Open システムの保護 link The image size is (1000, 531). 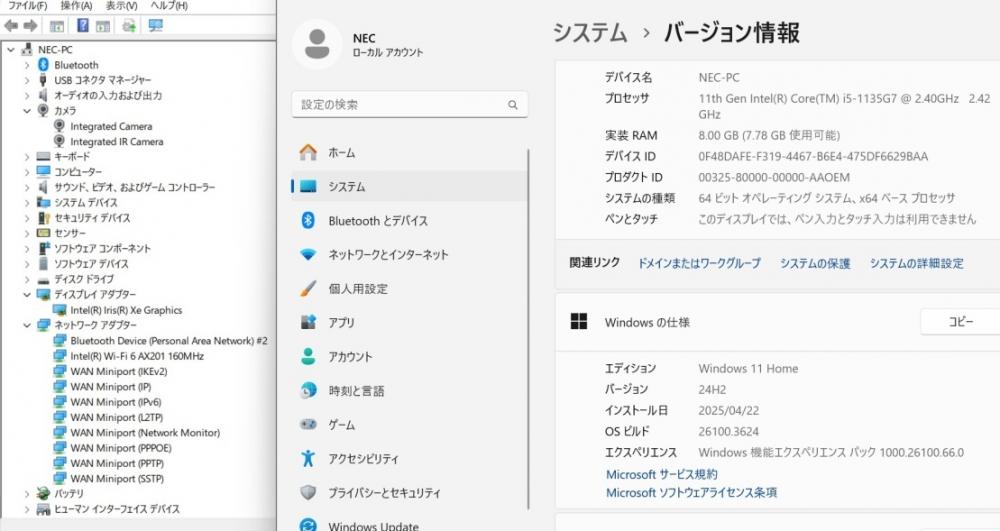pos(815,263)
